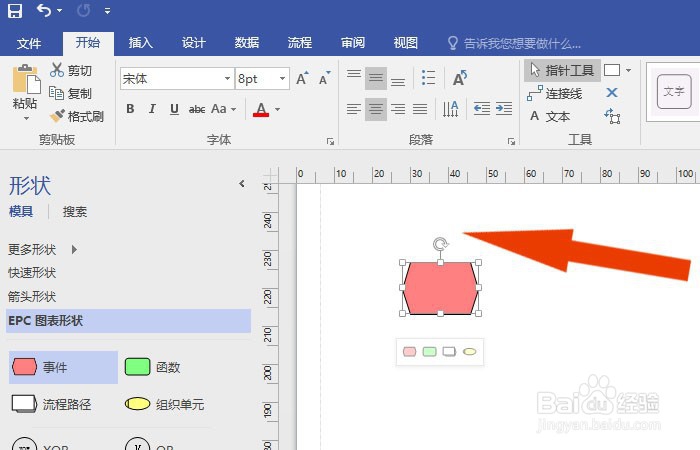Screen dimensions: 700x450
Task: Select align middle vertical alignment
Action: (x=376, y=79)
